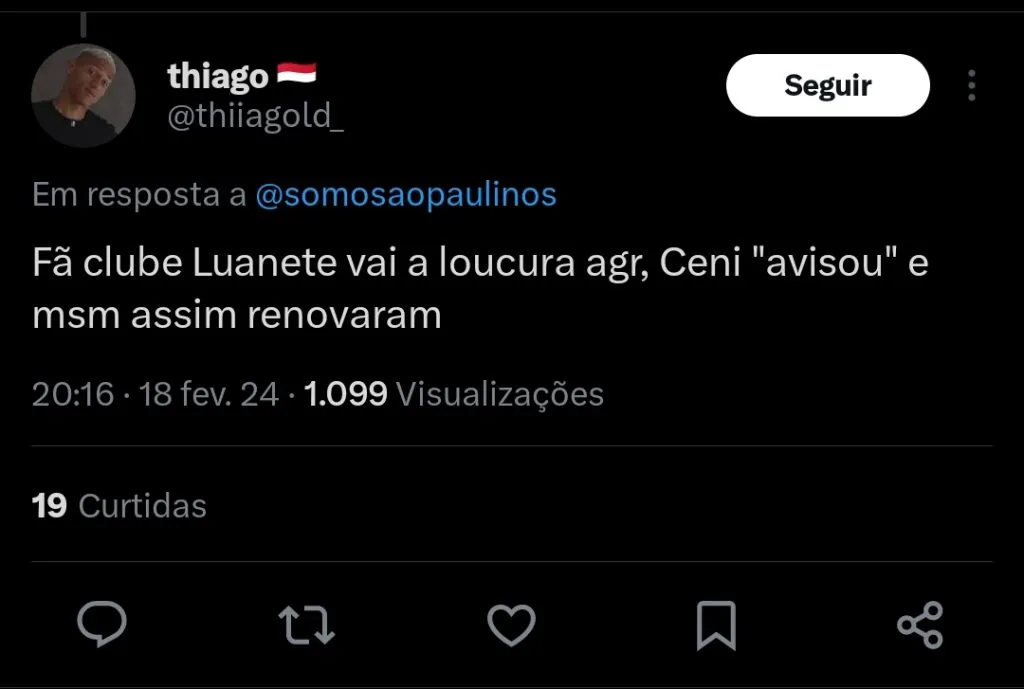The width and height of the screenshot is (1024, 689).
Task: Click the display name thiago
Action: pos(218,77)
